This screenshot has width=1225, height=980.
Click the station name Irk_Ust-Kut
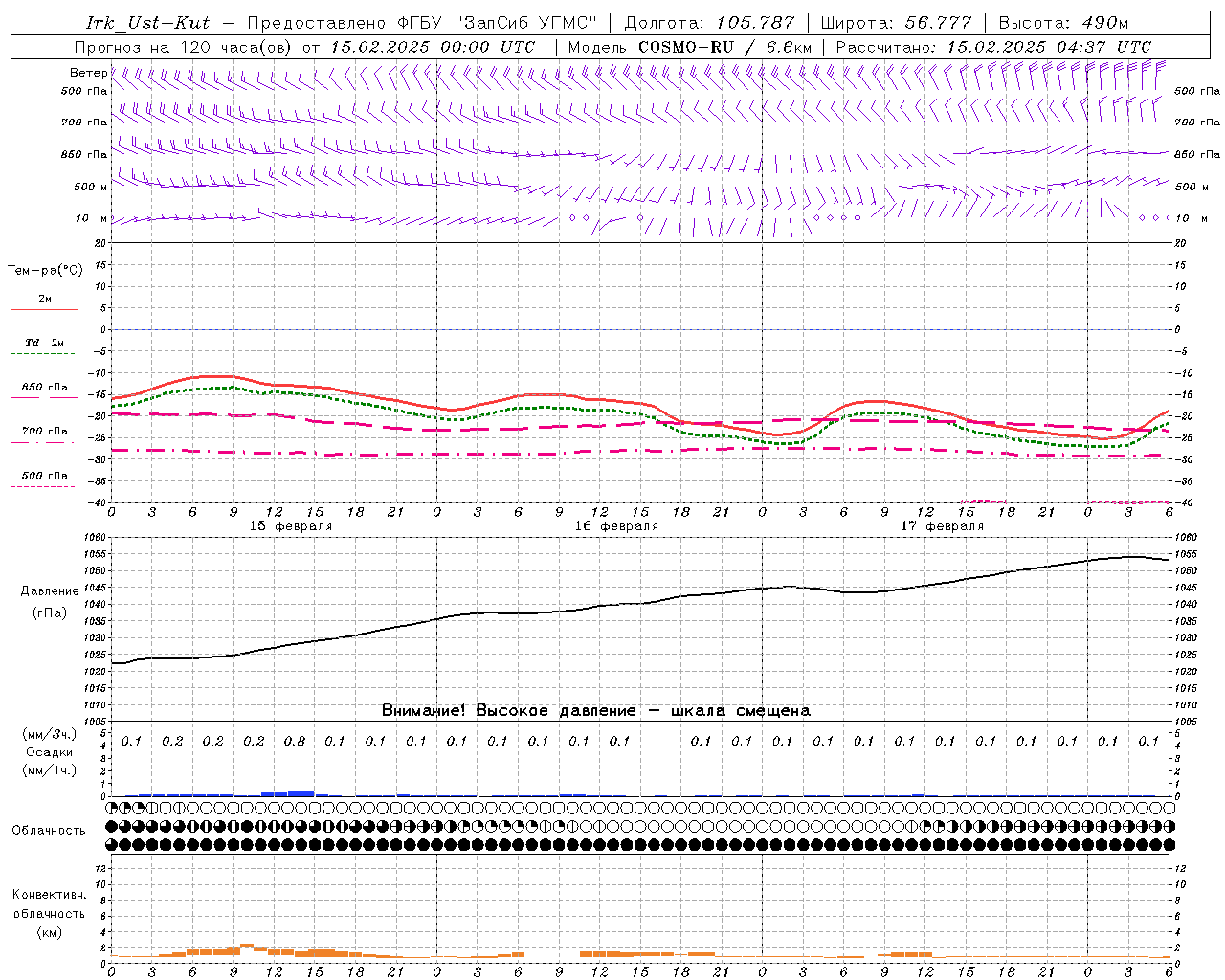click(147, 23)
